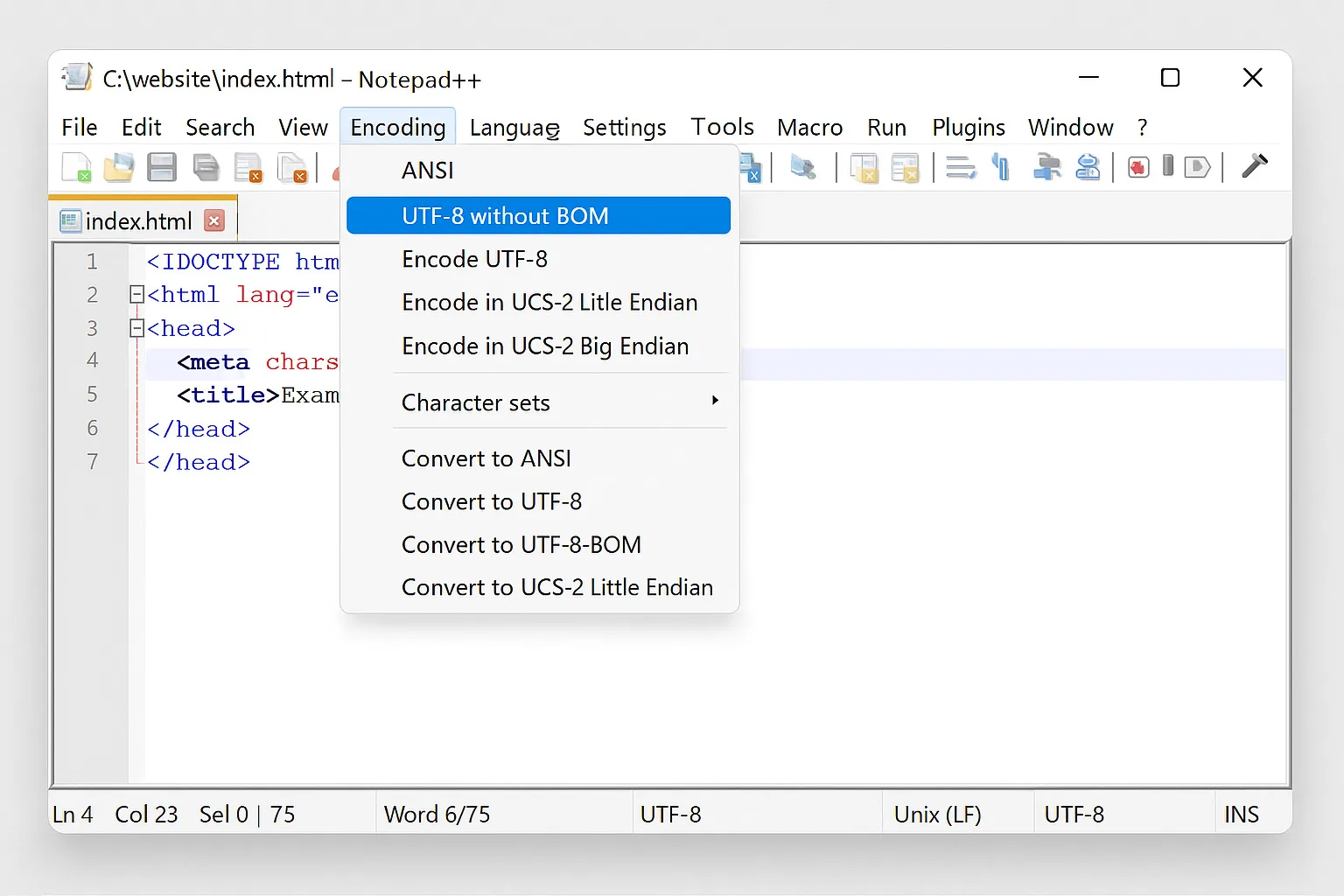Collapse the html fold marker on line 2

(x=136, y=295)
